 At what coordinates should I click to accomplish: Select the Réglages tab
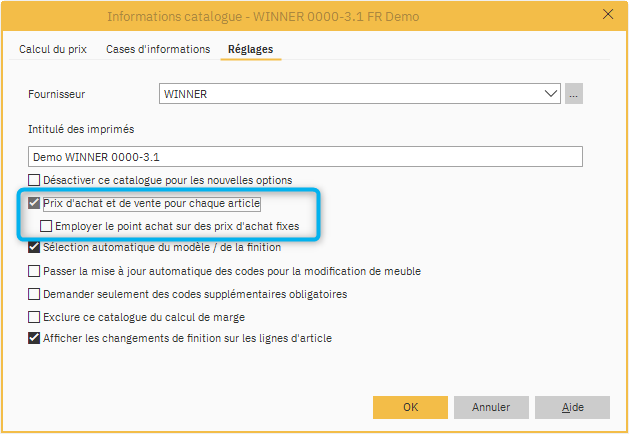(250, 49)
